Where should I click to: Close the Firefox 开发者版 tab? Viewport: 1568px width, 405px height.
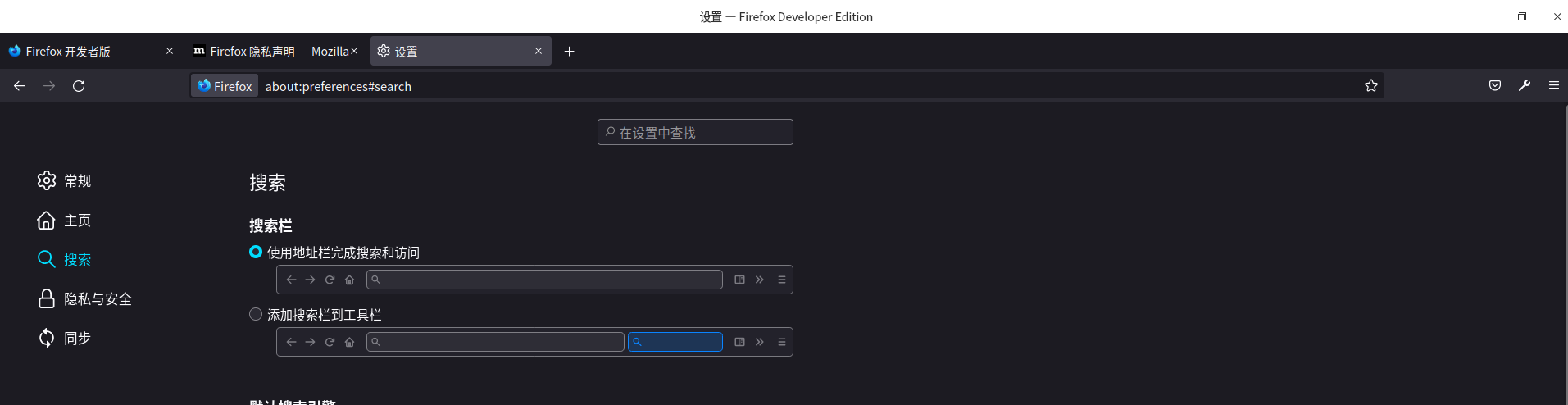pos(170,51)
